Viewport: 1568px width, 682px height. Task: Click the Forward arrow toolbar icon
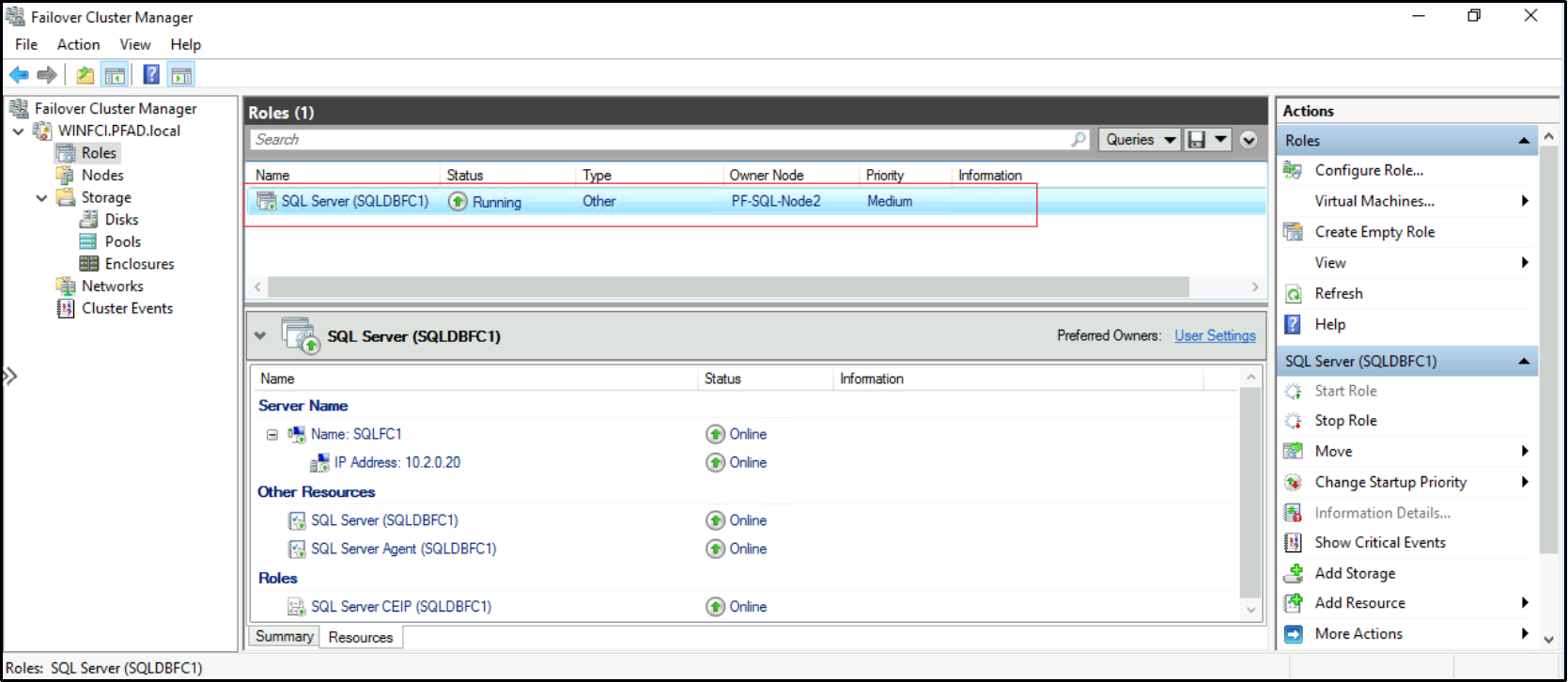point(47,75)
